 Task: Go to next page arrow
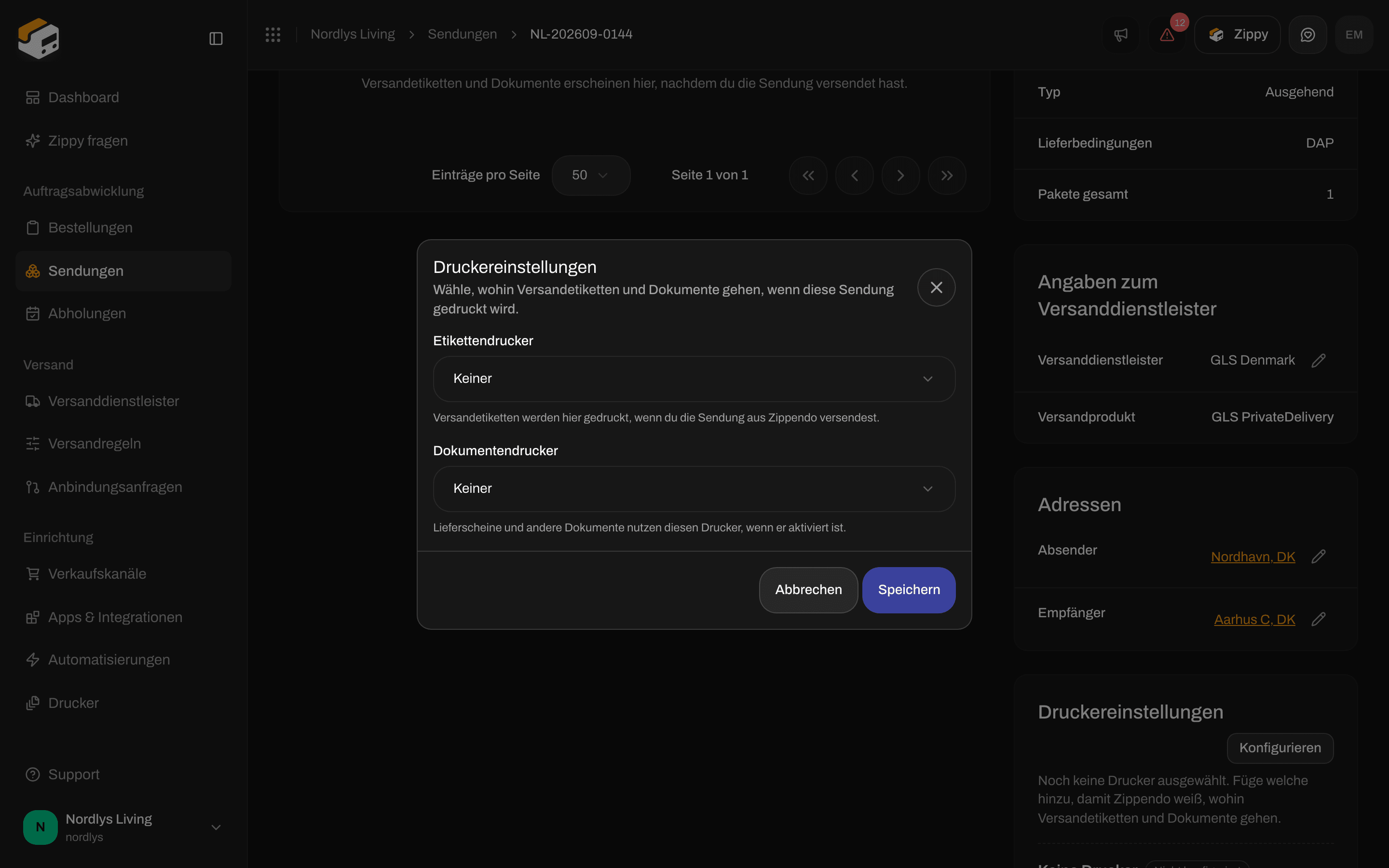[900, 176]
